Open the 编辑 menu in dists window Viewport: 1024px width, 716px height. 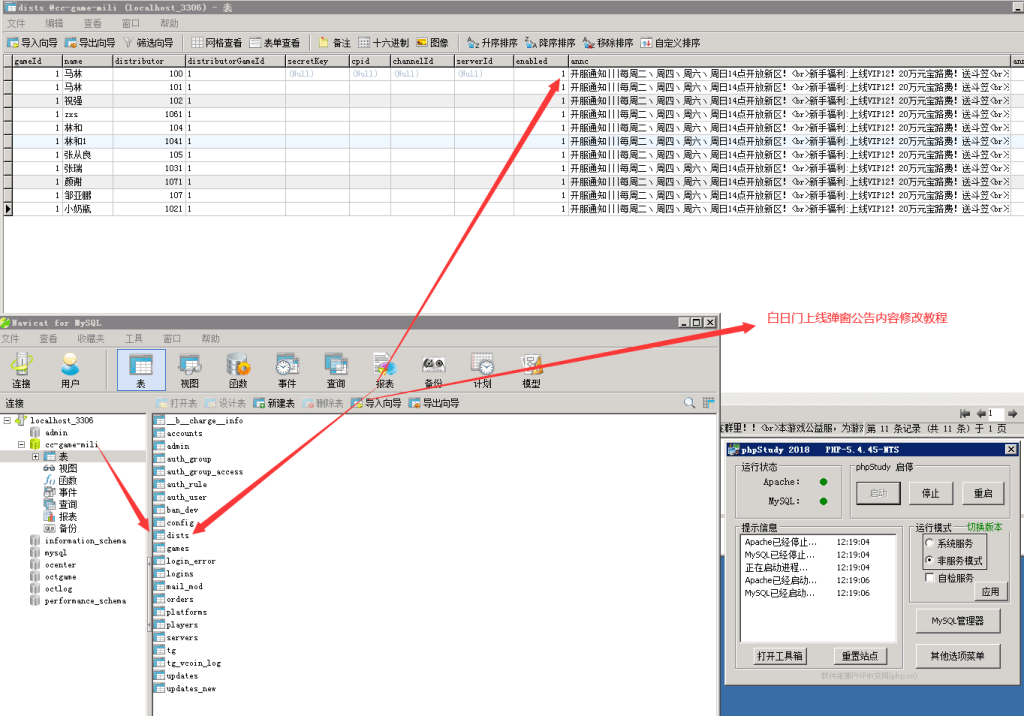(54, 23)
